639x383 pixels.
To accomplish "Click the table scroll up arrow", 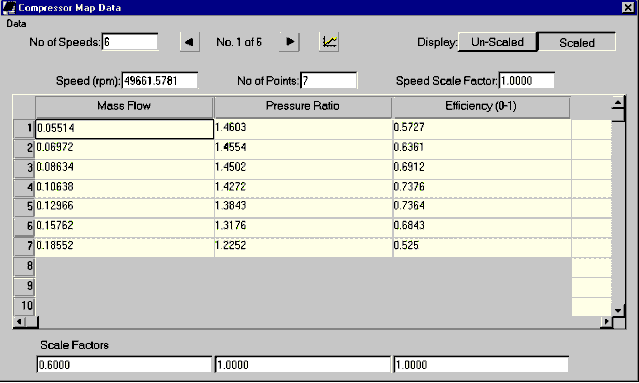I will coord(618,103).
